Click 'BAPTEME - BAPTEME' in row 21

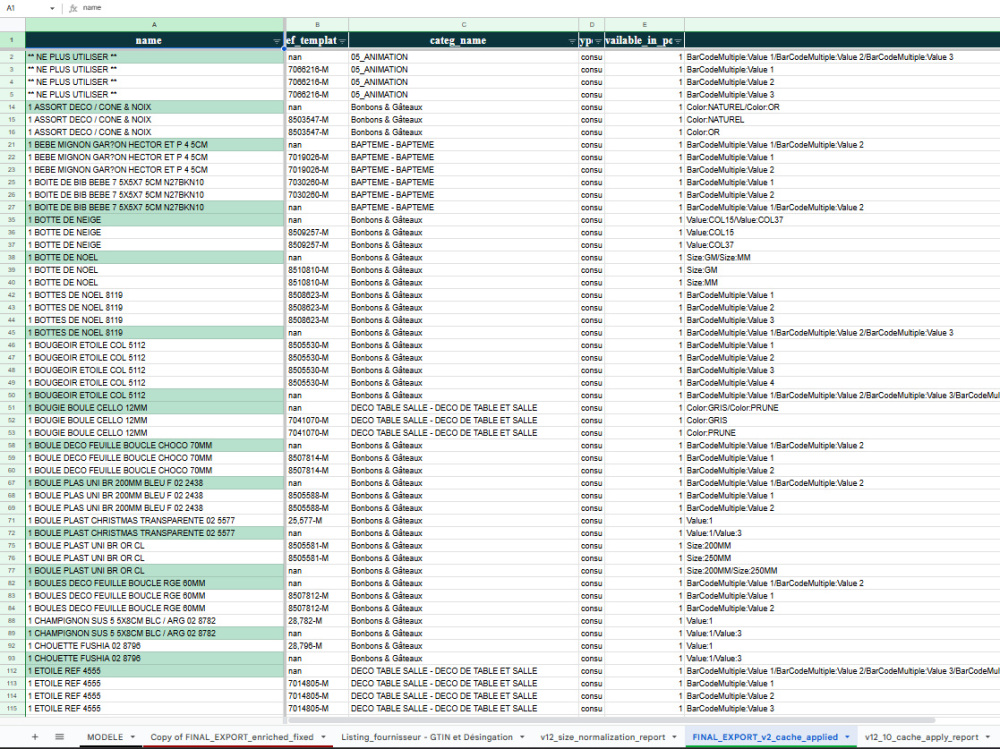click(x=464, y=145)
